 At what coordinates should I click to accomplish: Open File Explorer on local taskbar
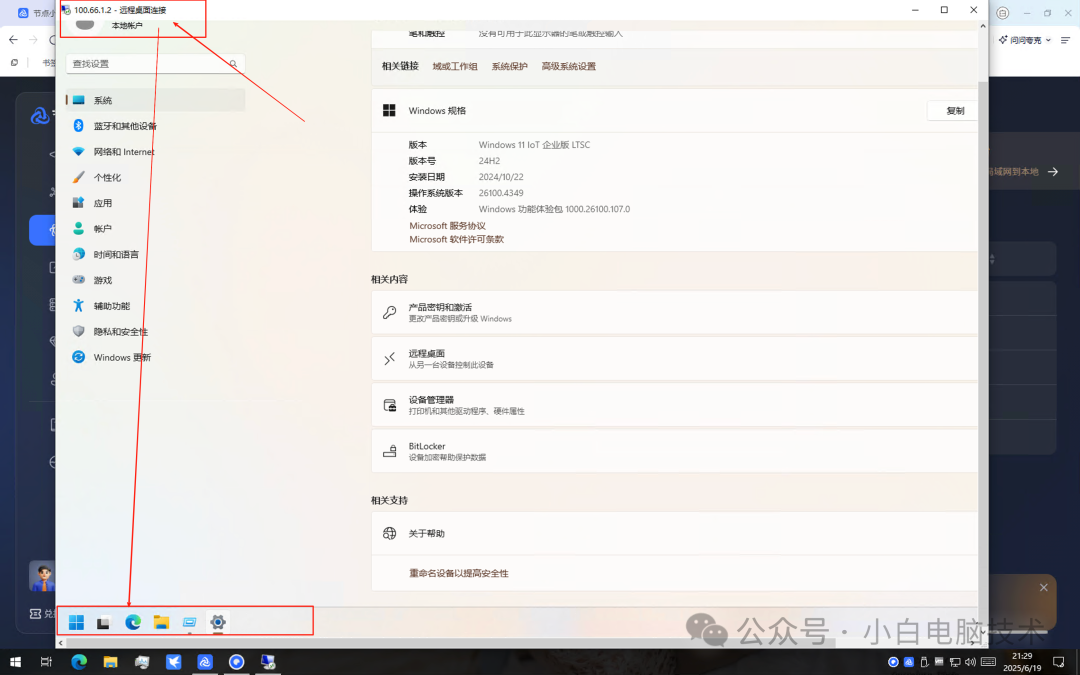110,662
